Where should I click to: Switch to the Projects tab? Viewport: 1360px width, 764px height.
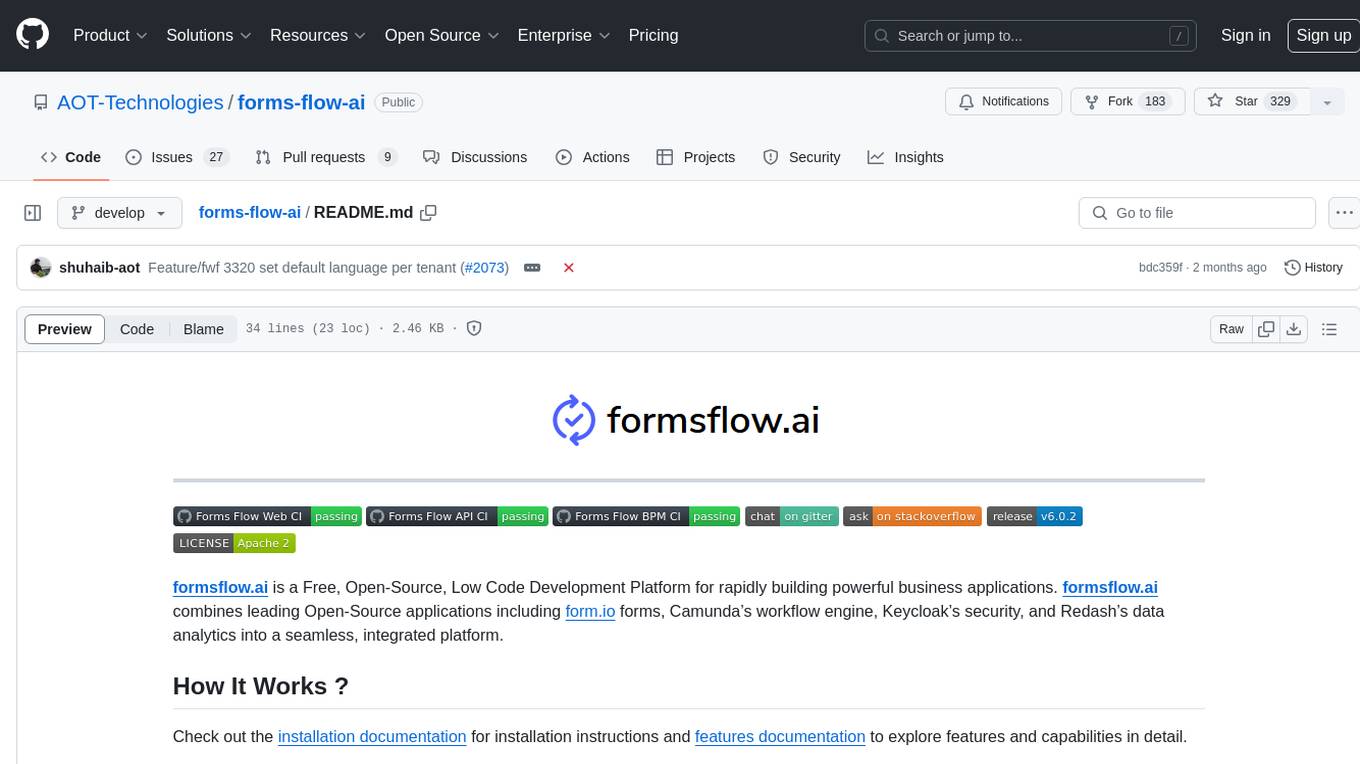pyautogui.click(x=695, y=157)
